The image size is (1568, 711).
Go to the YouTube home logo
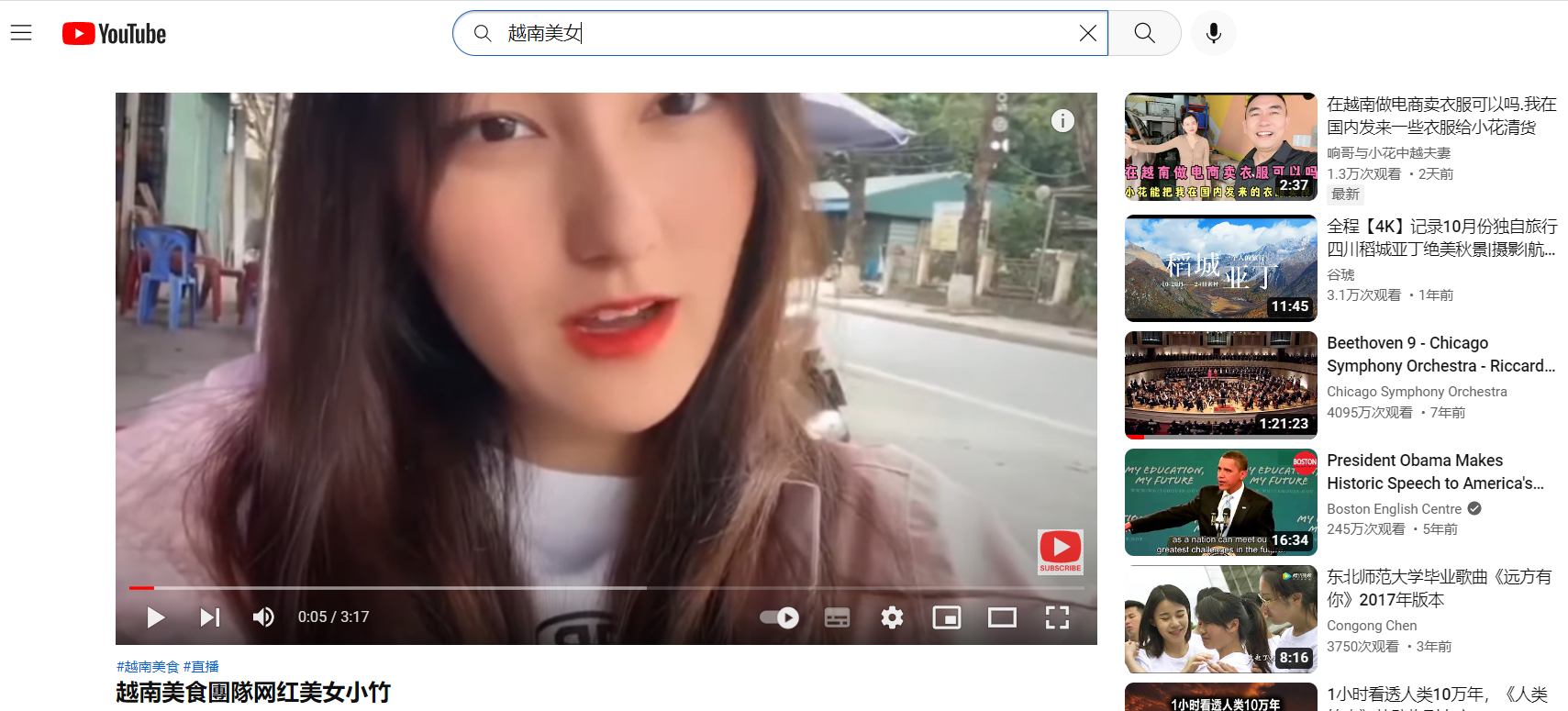click(115, 34)
